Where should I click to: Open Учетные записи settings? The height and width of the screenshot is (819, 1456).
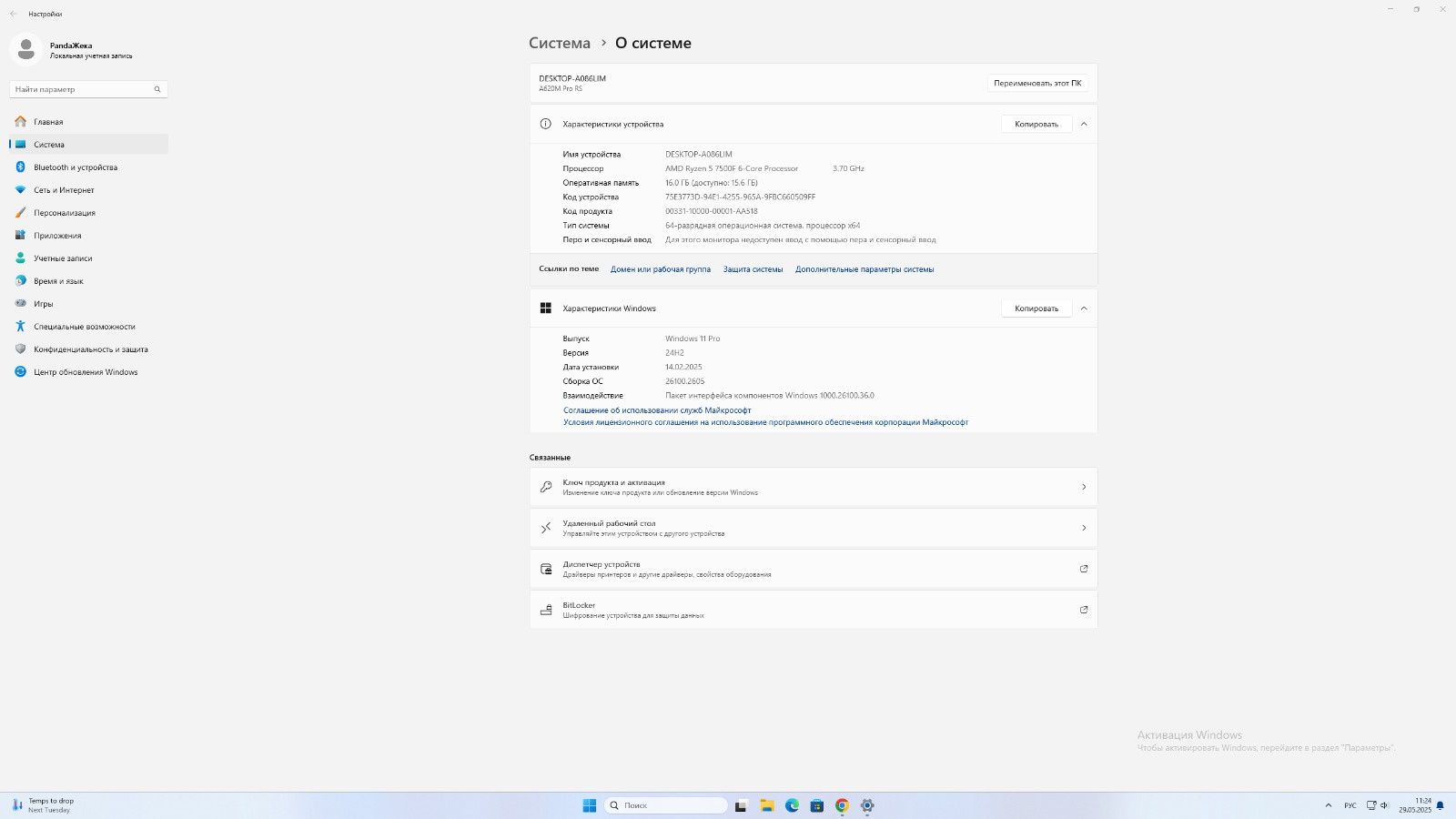88,258
